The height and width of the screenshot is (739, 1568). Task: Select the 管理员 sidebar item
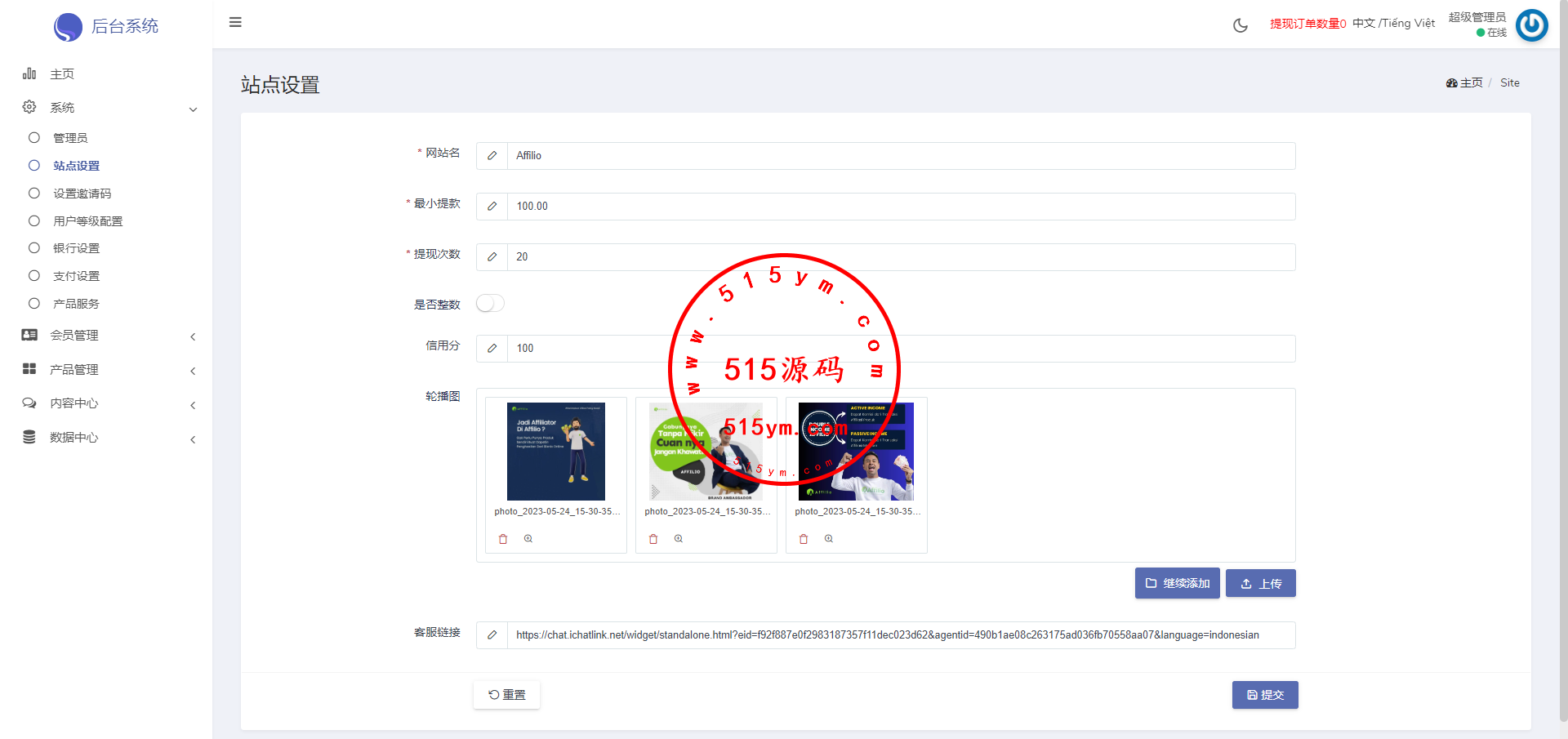[70, 138]
